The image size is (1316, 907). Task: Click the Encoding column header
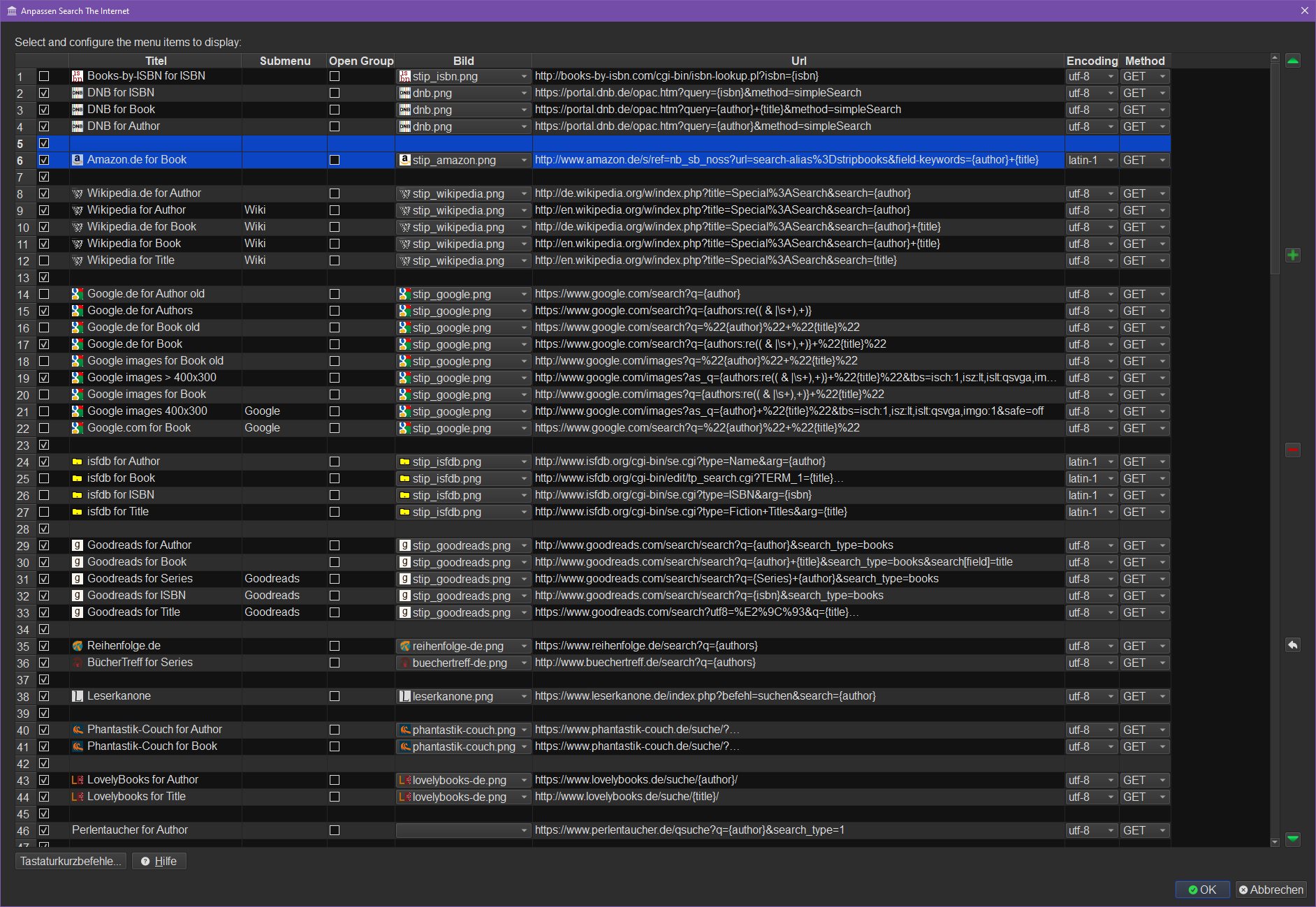pyautogui.click(x=1092, y=61)
